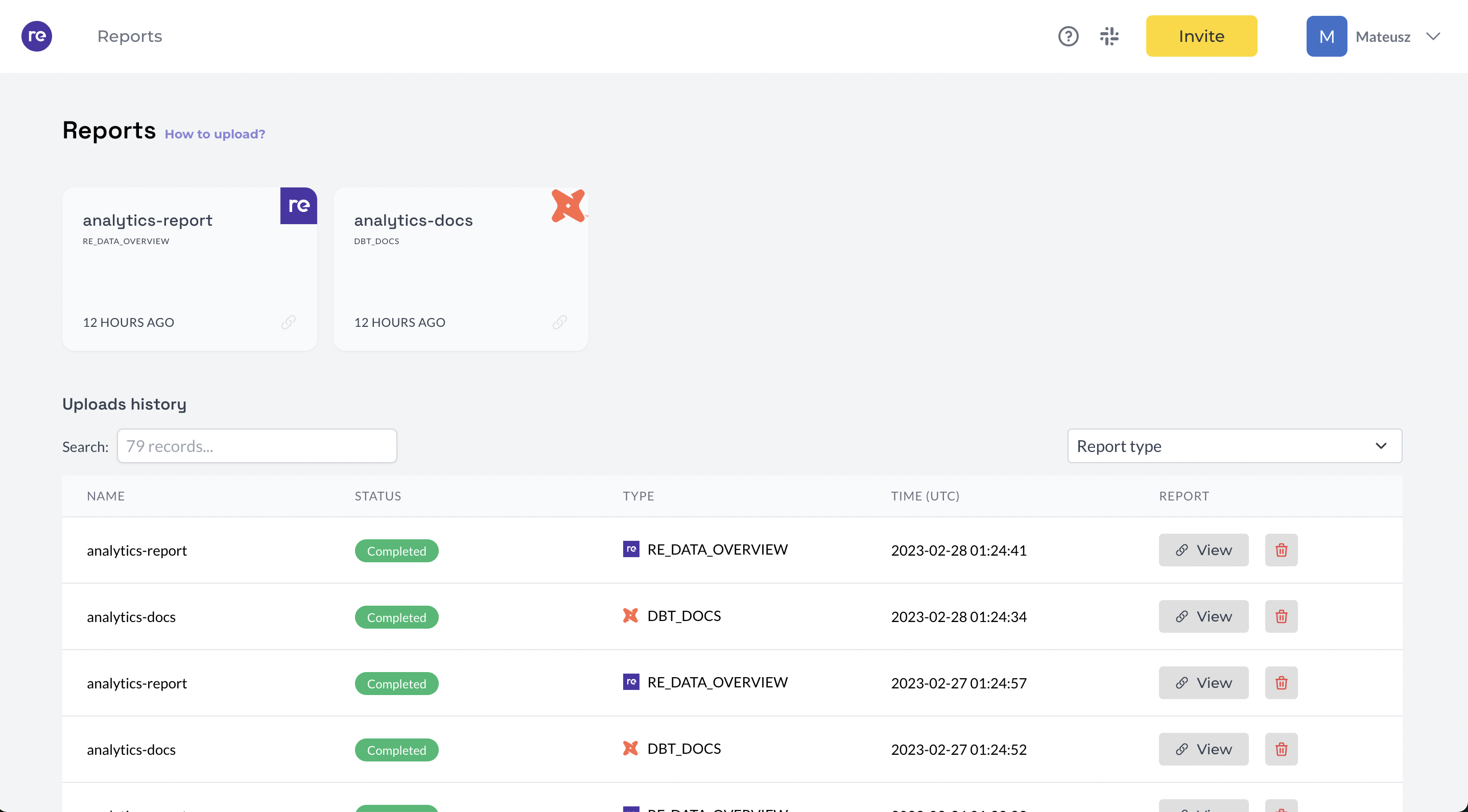View the 2023-02-28 01:24:34 report

point(1203,616)
